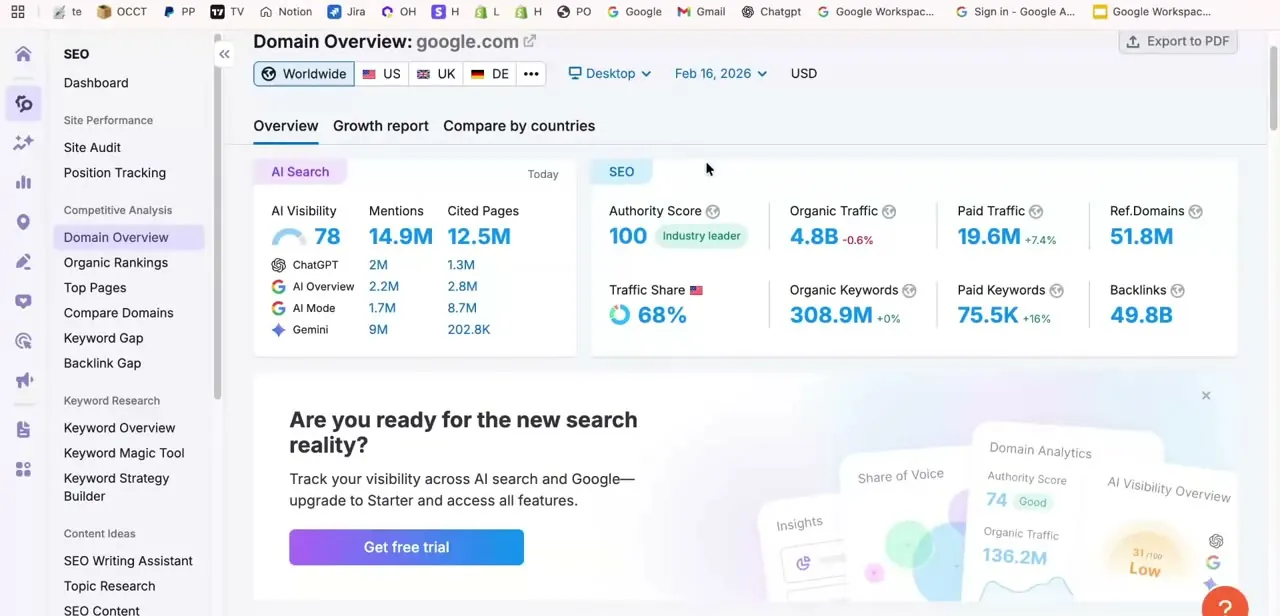Viewport: 1280px width, 616px height.
Task: Open Topic Research in the sidebar
Action: [x=109, y=586]
